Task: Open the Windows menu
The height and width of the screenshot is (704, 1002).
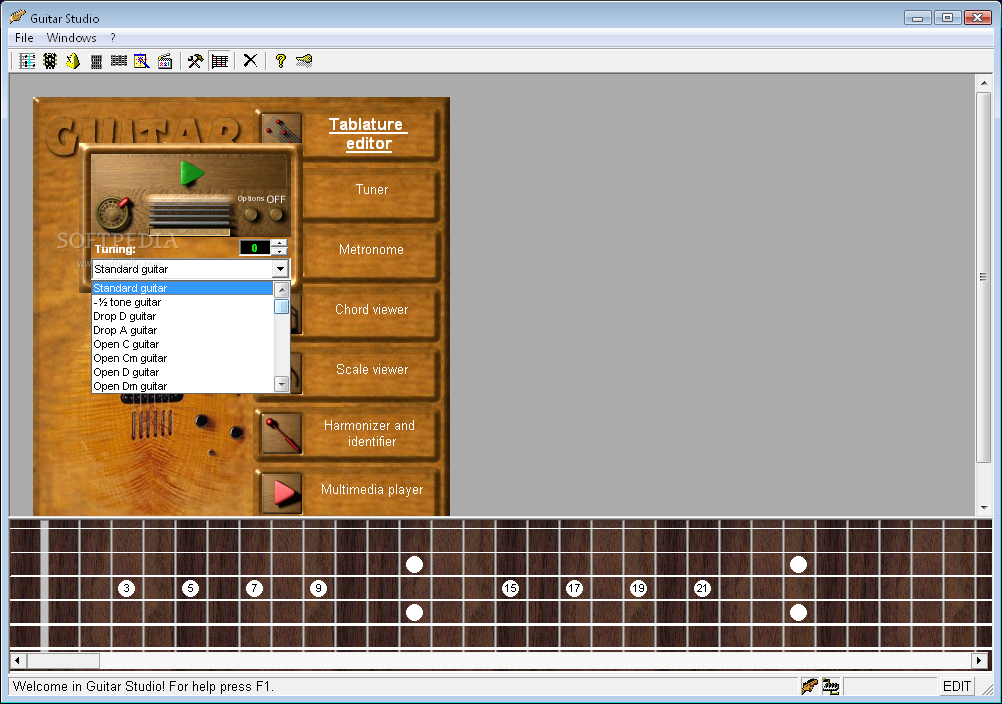Action: pyautogui.click(x=72, y=38)
